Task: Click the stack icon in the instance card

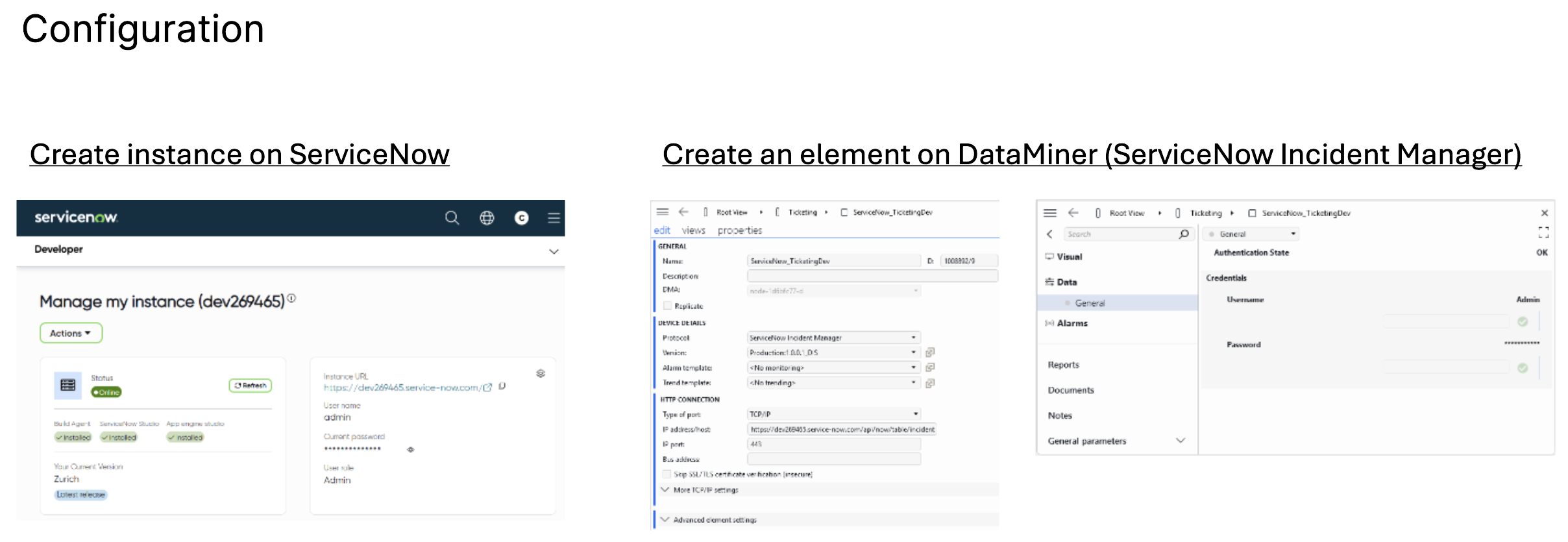Action: 541,373
